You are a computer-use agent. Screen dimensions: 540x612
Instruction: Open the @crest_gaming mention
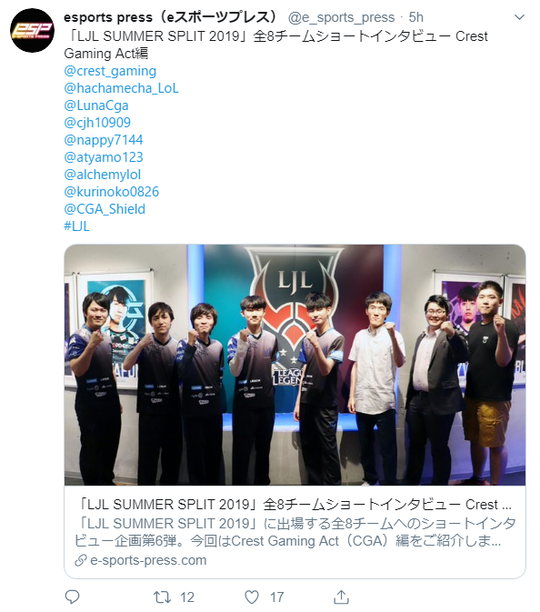pyautogui.click(x=110, y=71)
